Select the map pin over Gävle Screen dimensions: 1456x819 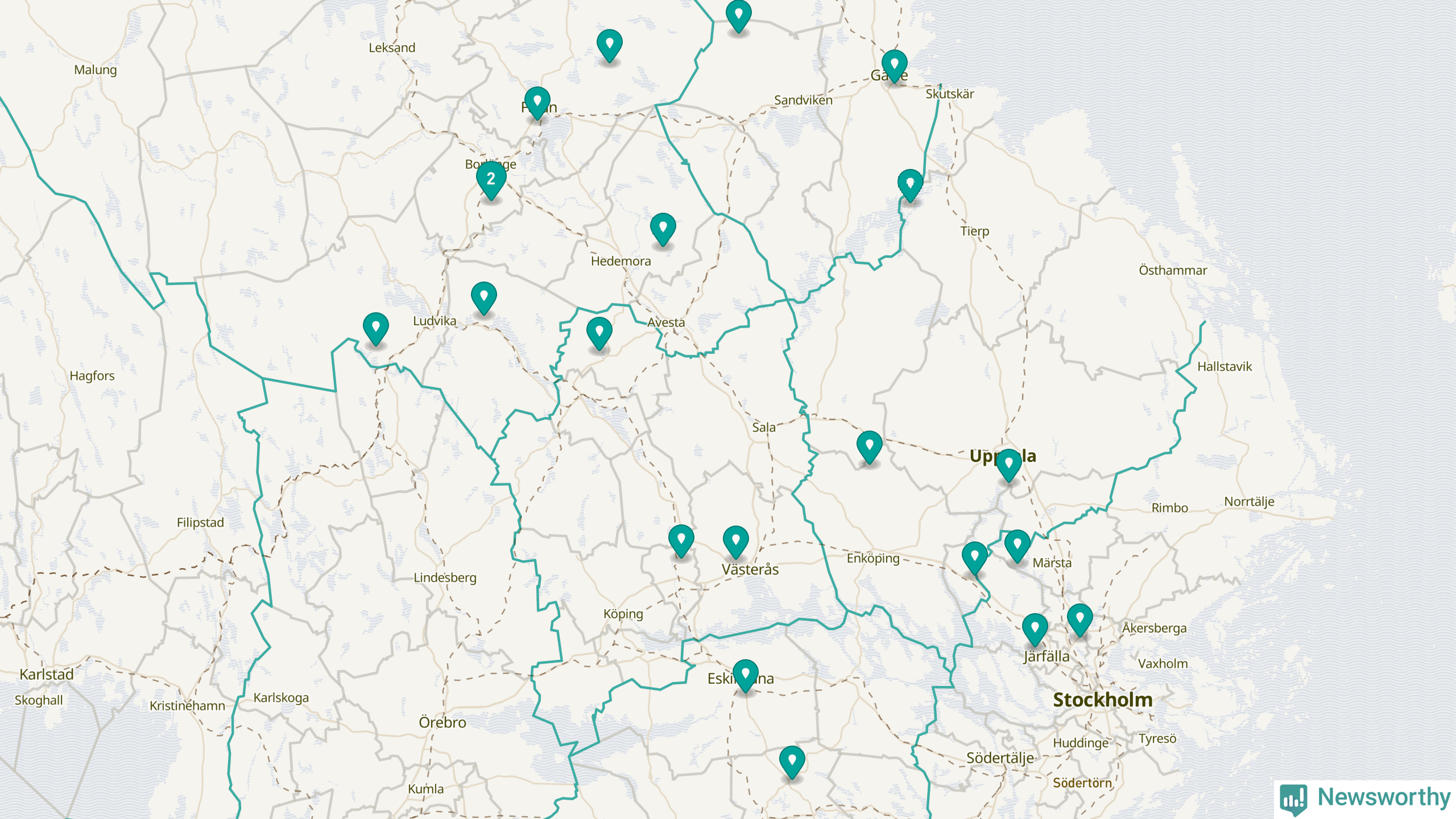pyautogui.click(x=894, y=65)
